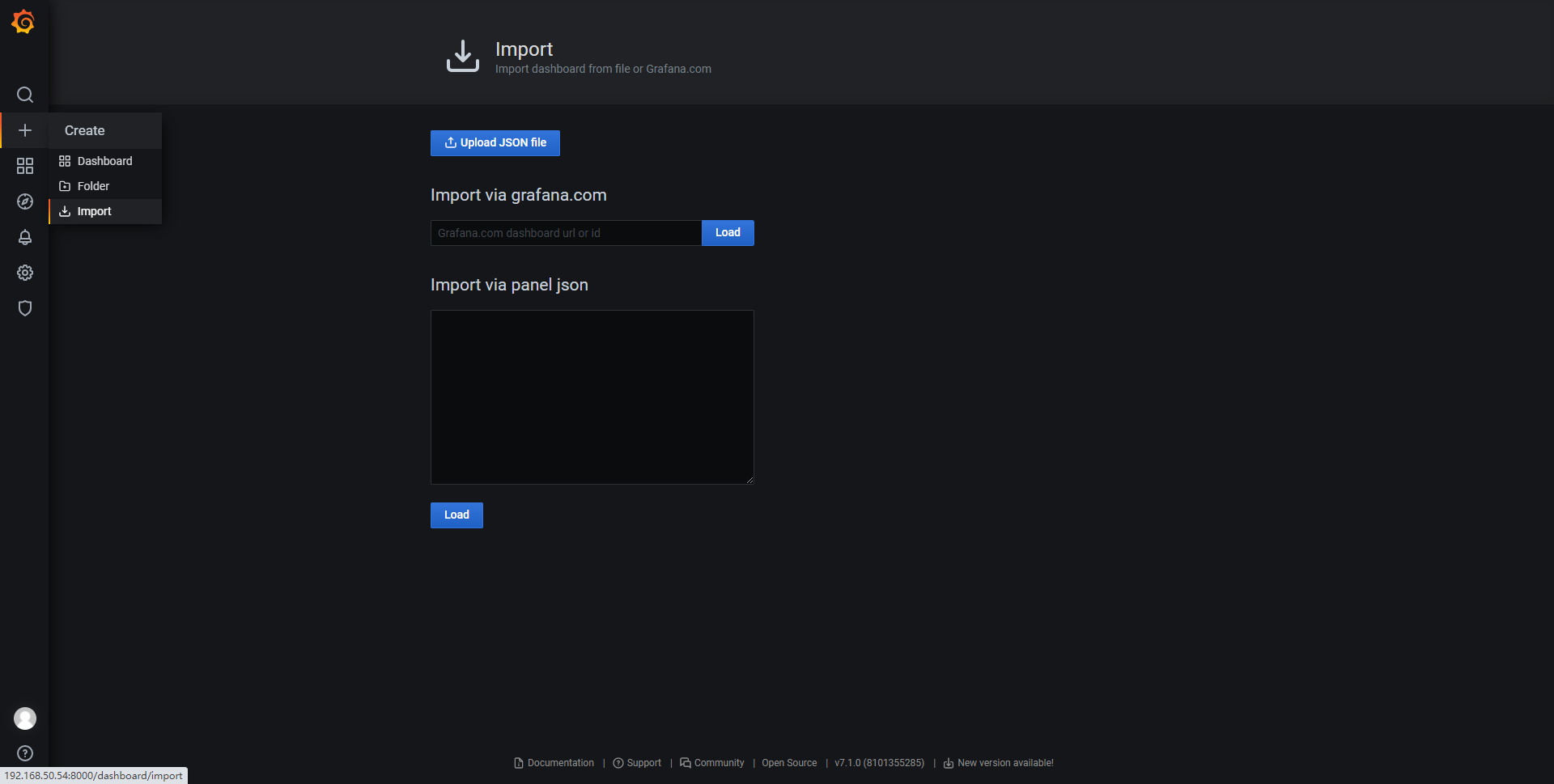
Task: Select Folder in the Create menu
Action: click(93, 186)
